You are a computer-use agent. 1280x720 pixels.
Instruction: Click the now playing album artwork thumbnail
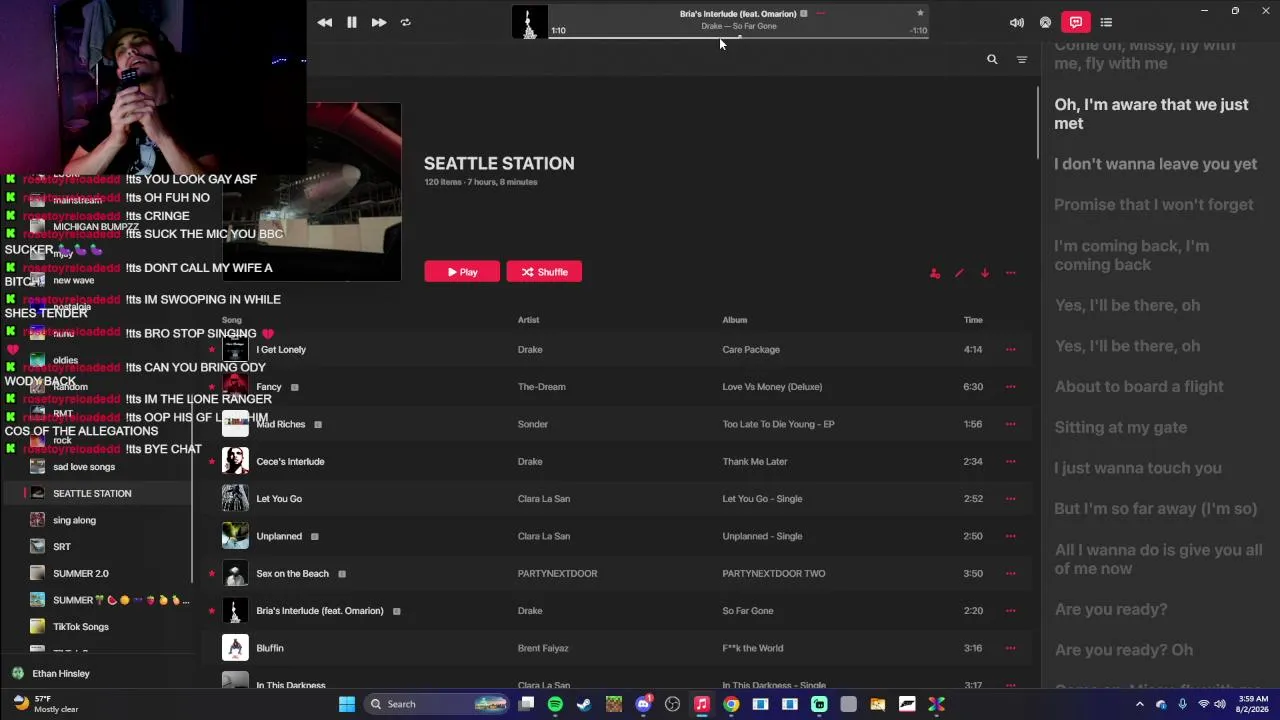coord(530,22)
